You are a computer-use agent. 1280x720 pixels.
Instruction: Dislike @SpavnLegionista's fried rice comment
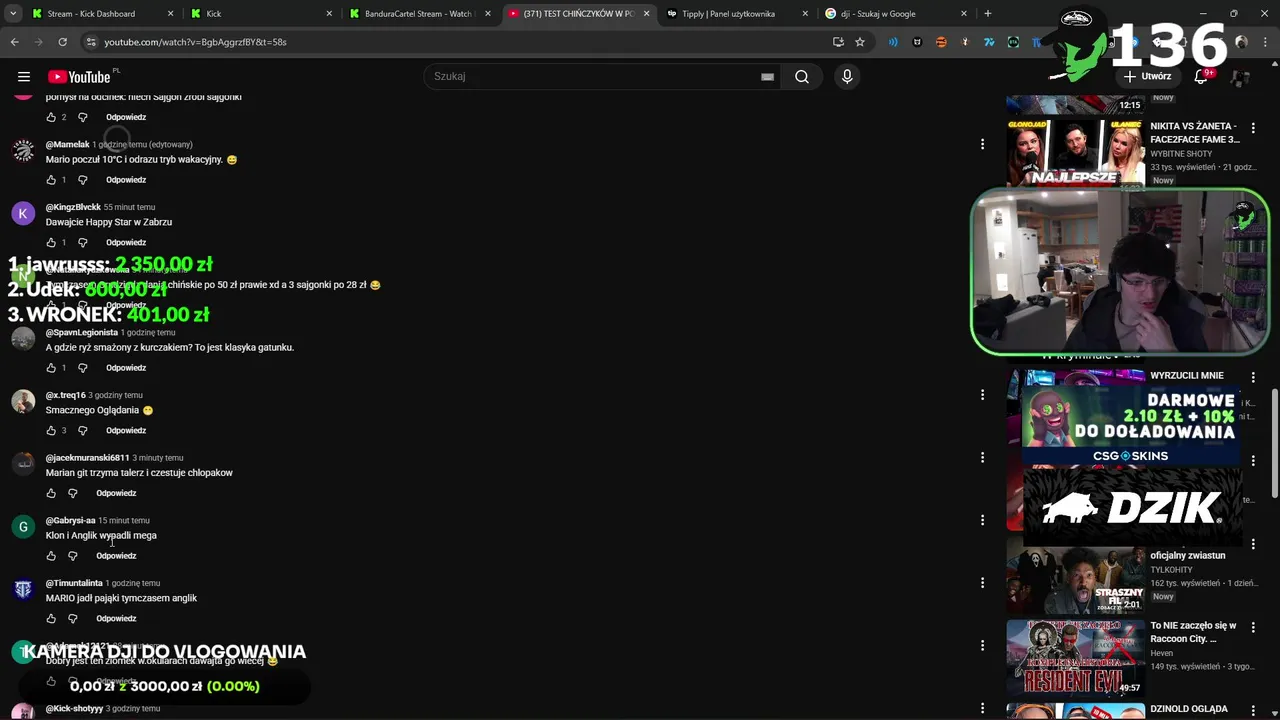[x=83, y=368]
